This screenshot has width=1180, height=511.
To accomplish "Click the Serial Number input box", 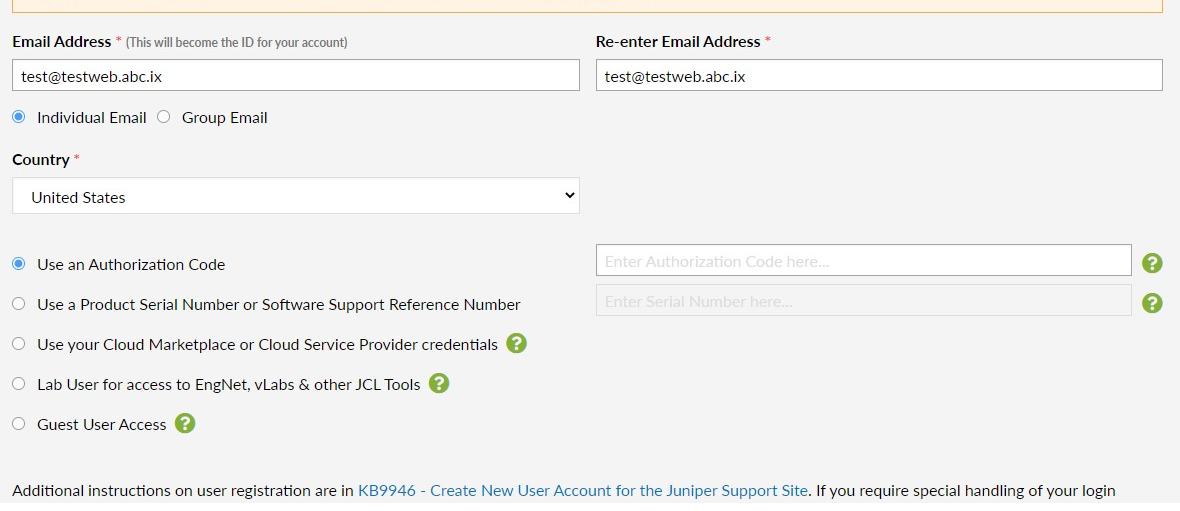I will point(863,301).
